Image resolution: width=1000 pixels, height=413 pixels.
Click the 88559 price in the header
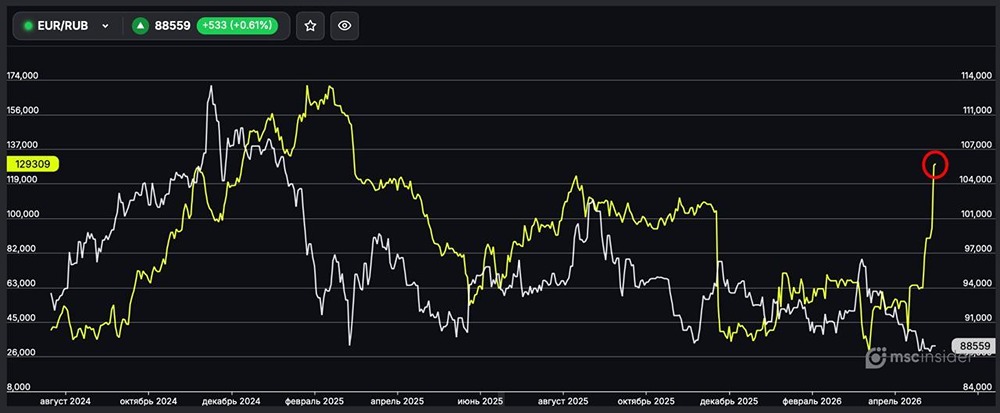tap(171, 26)
